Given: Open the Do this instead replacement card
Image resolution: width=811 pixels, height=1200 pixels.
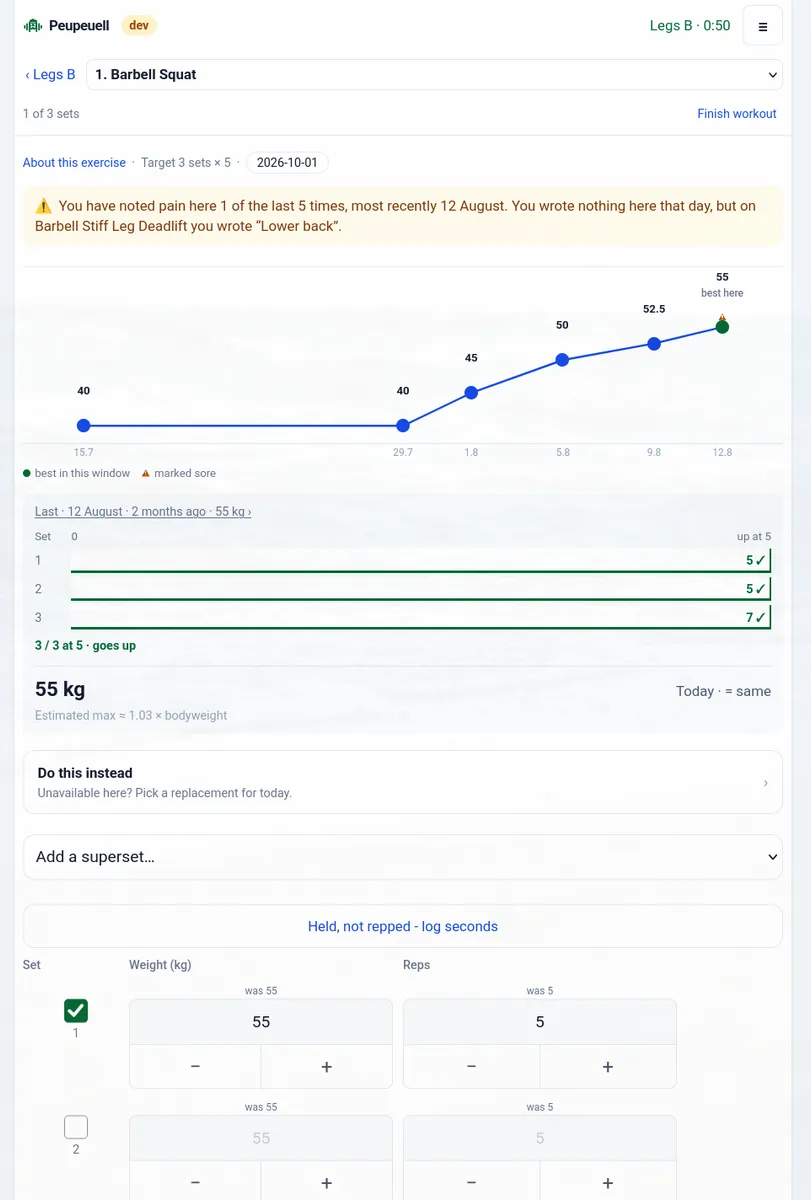Looking at the screenshot, I should click(403, 782).
